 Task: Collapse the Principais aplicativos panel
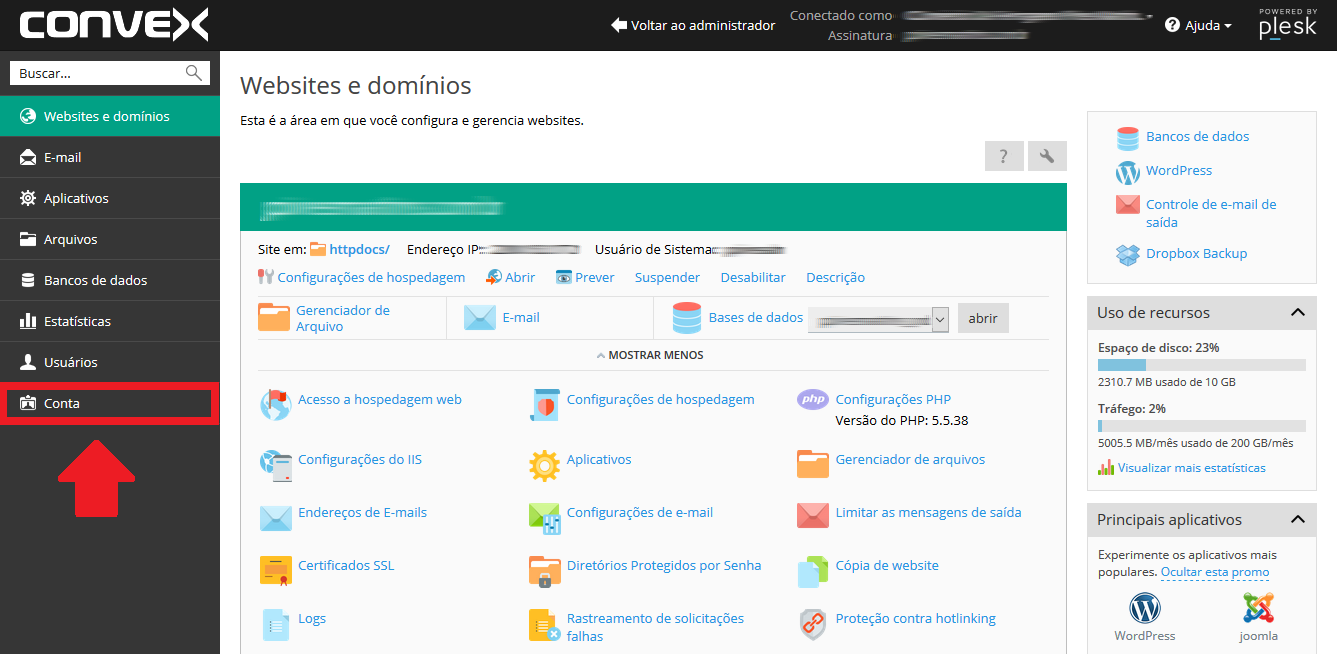pos(1298,519)
